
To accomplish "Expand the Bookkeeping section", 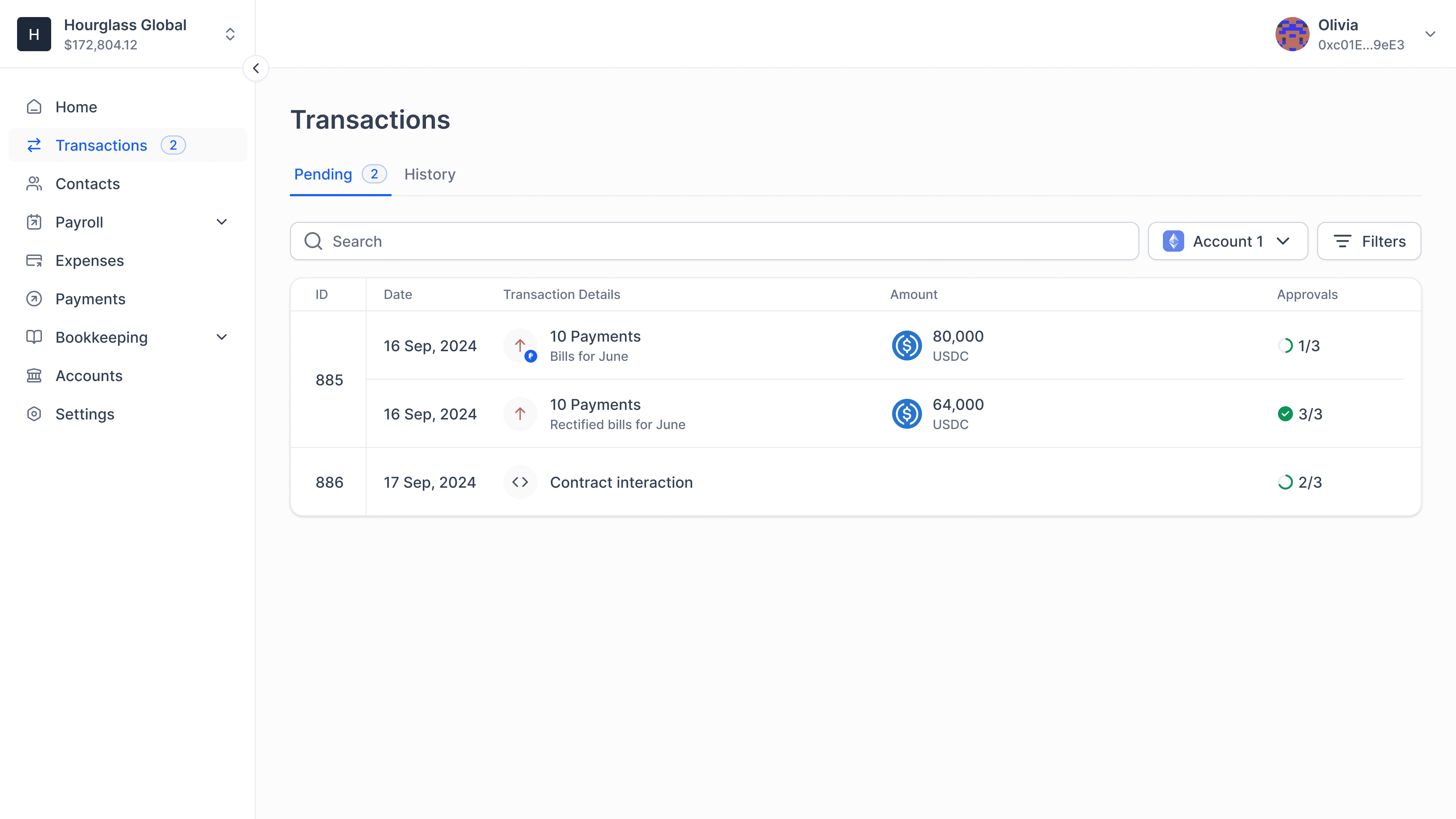I will pyautogui.click(x=222, y=337).
